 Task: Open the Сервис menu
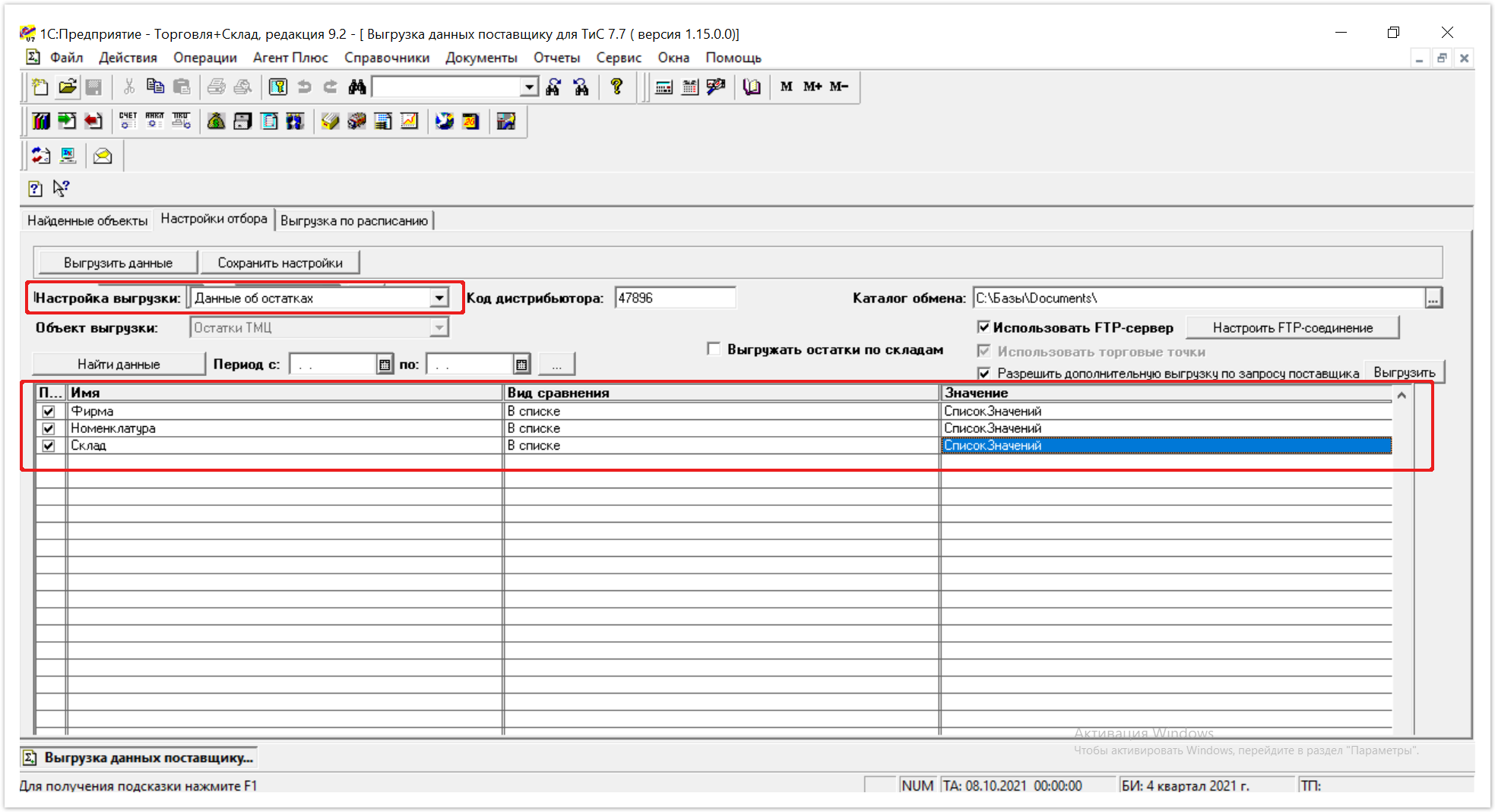[619, 58]
